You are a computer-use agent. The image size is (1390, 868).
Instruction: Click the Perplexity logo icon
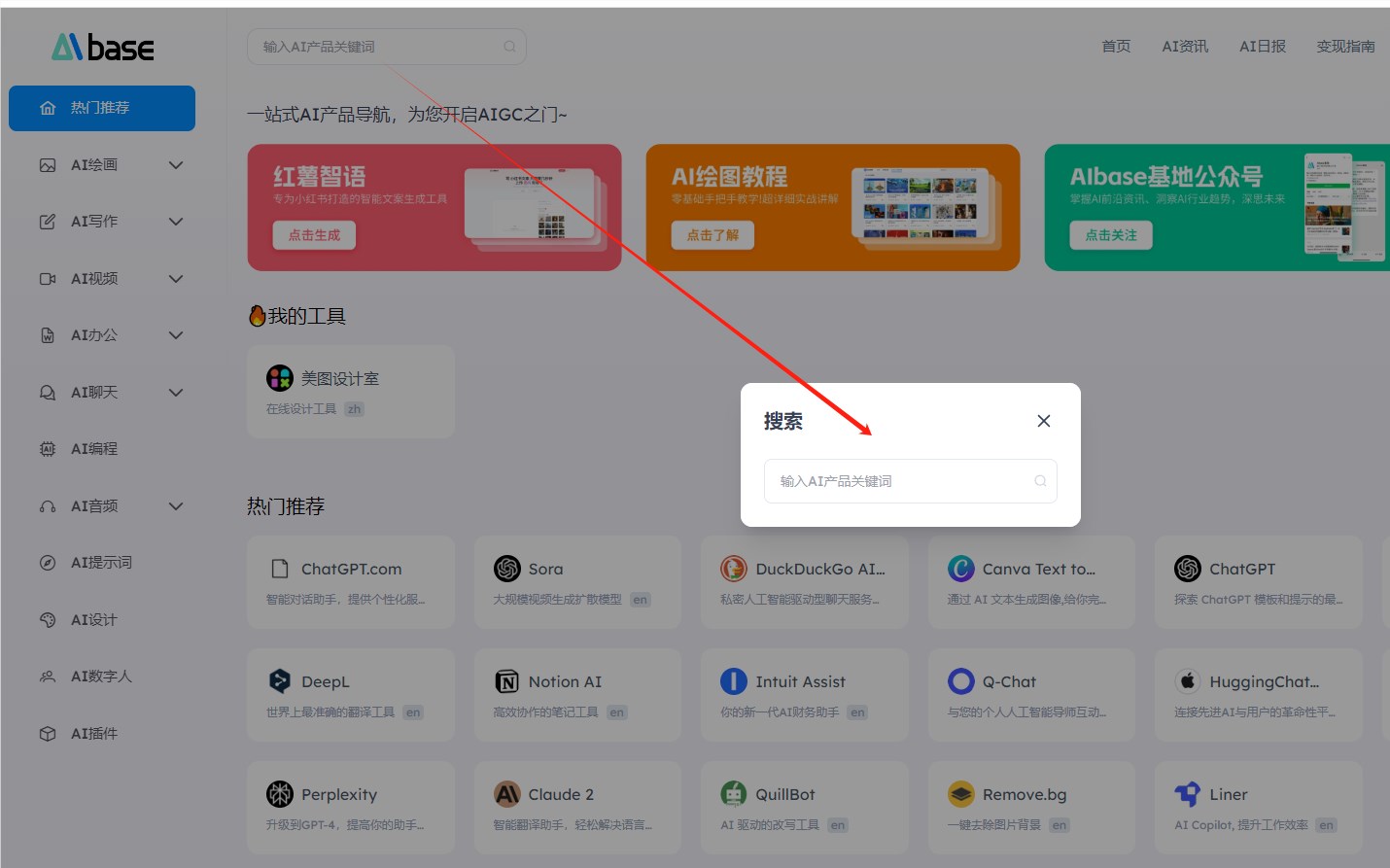280,794
